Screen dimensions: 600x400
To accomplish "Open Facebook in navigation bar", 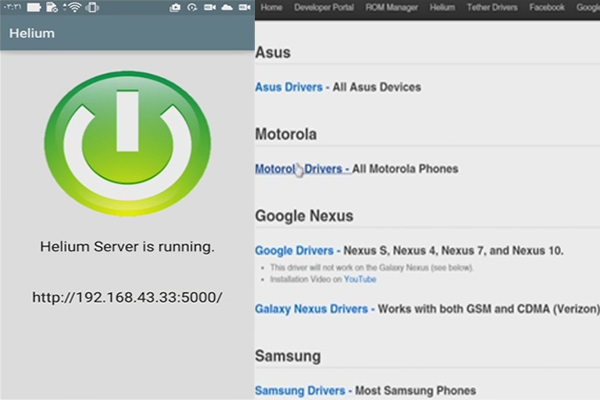I will click(547, 7).
